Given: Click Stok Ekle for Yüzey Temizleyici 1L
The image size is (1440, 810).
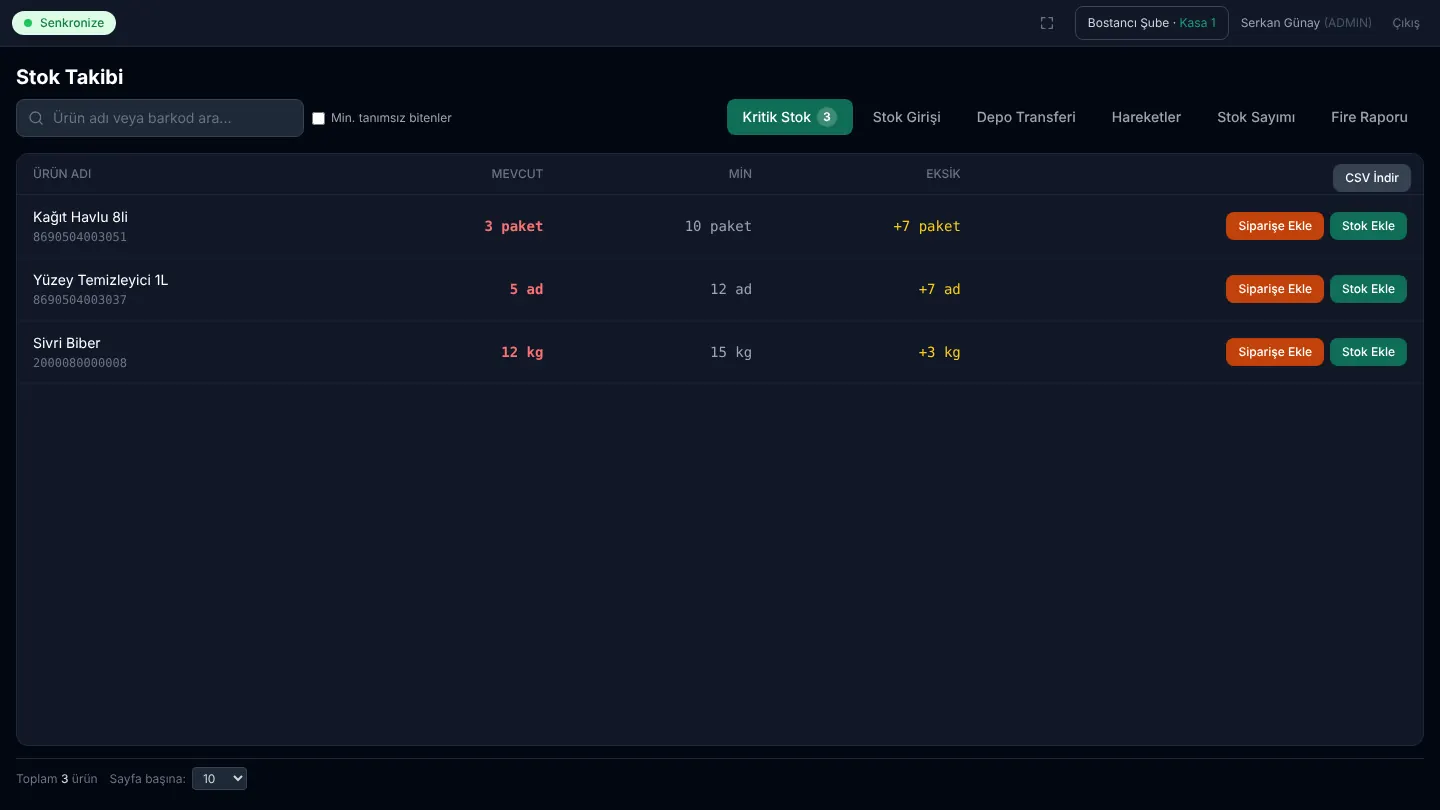Looking at the screenshot, I should coord(1368,289).
